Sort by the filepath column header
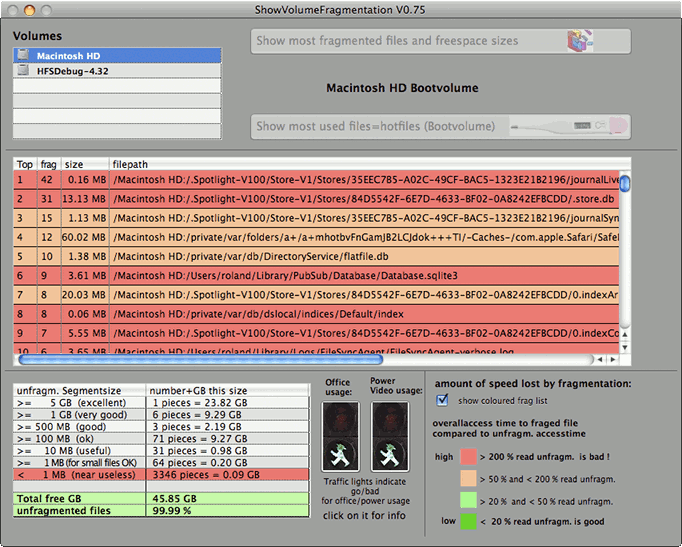Image resolution: width=682 pixels, height=547 pixels. (x=370, y=164)
